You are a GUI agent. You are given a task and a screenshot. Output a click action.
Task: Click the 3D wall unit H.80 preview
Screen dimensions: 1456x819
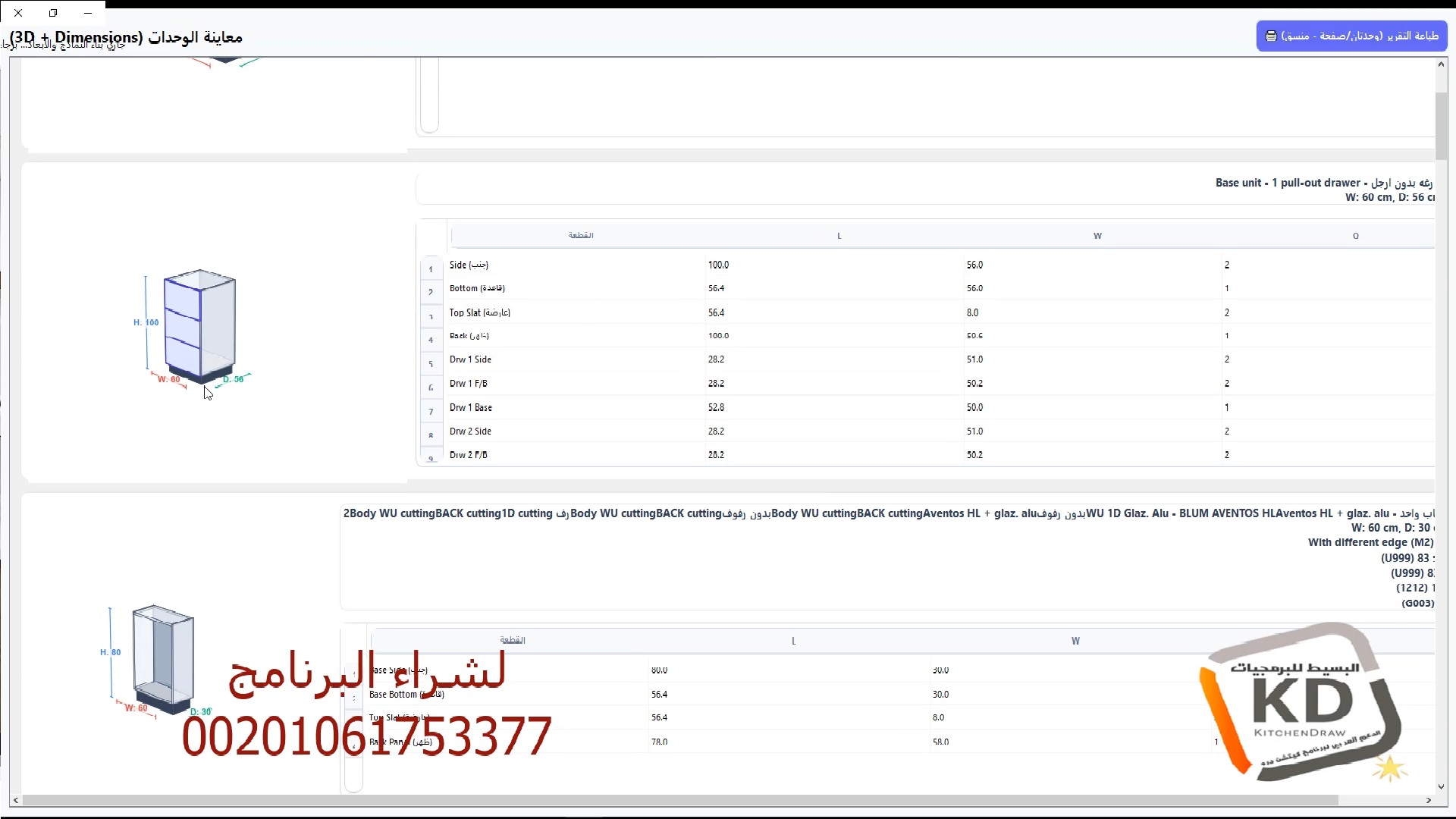pyautogui.click(x=162, y=658)
